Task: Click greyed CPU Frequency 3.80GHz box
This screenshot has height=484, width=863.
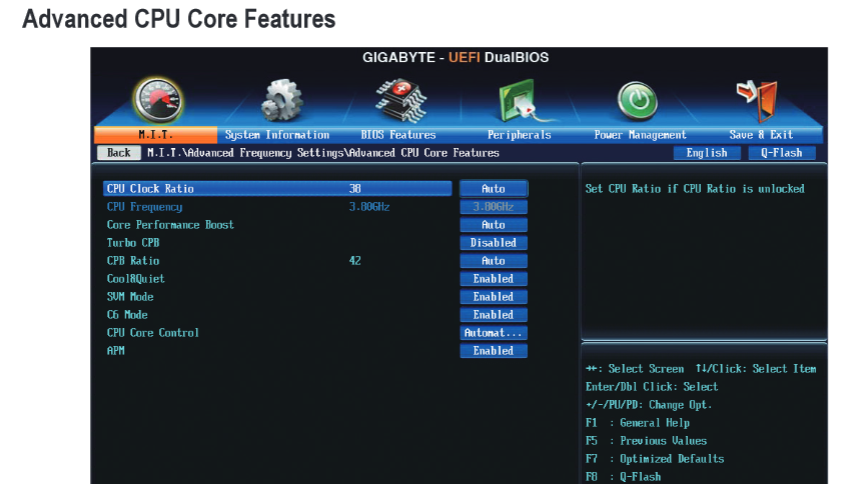Action: (x=494, y=207)
